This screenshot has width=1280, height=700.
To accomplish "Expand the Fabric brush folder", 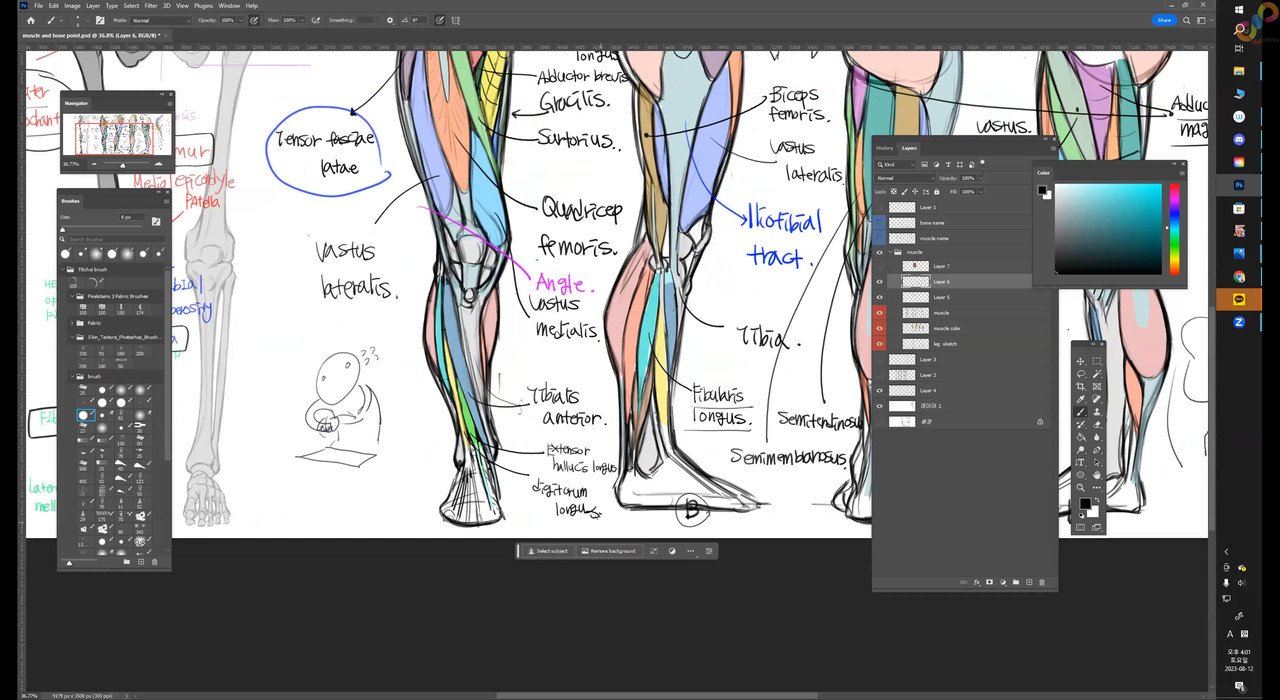I will click(72, 323).
